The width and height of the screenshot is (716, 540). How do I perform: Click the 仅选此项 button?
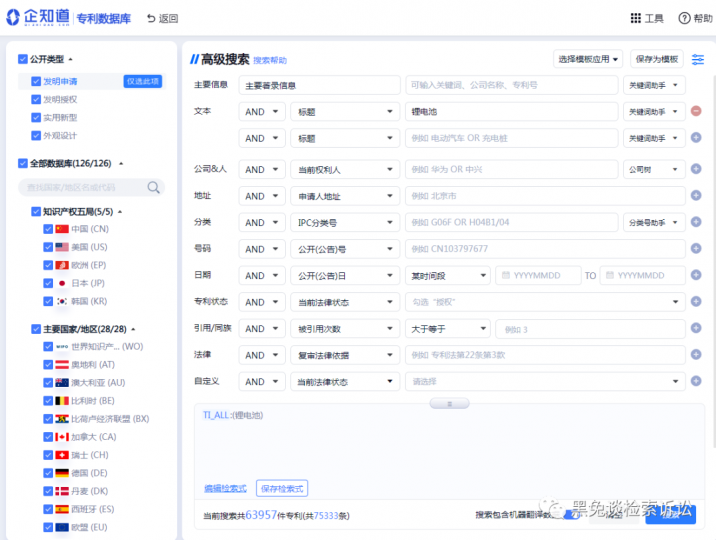click(x=142, y=81)
